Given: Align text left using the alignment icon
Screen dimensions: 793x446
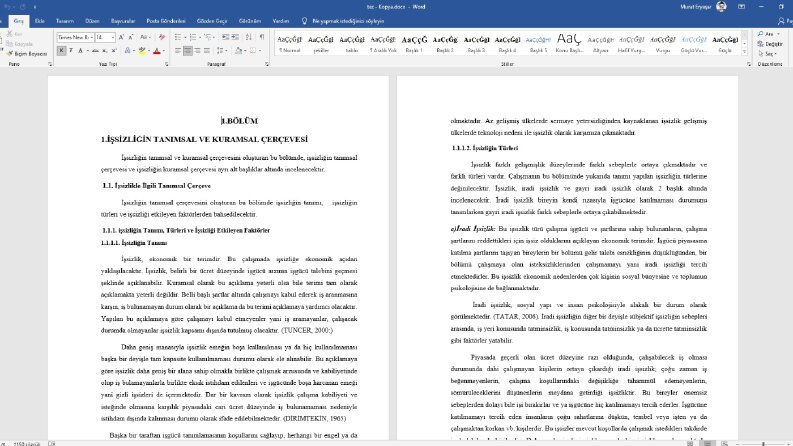Looking at the screenshot, I should (x=178, y=51).
